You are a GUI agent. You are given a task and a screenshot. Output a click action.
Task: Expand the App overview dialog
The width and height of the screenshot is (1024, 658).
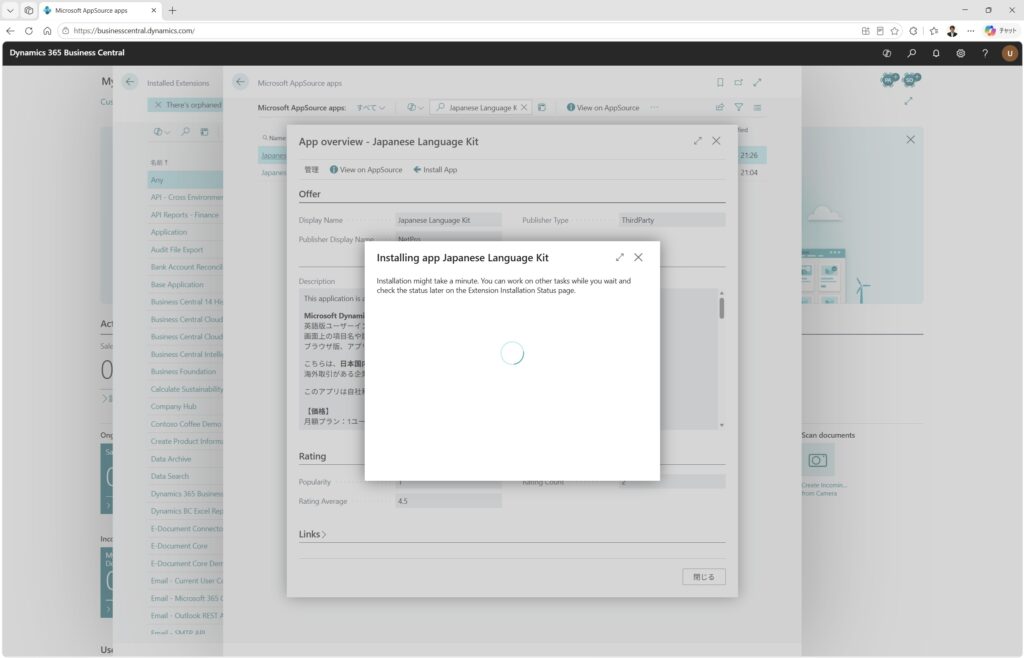[698, 141]
